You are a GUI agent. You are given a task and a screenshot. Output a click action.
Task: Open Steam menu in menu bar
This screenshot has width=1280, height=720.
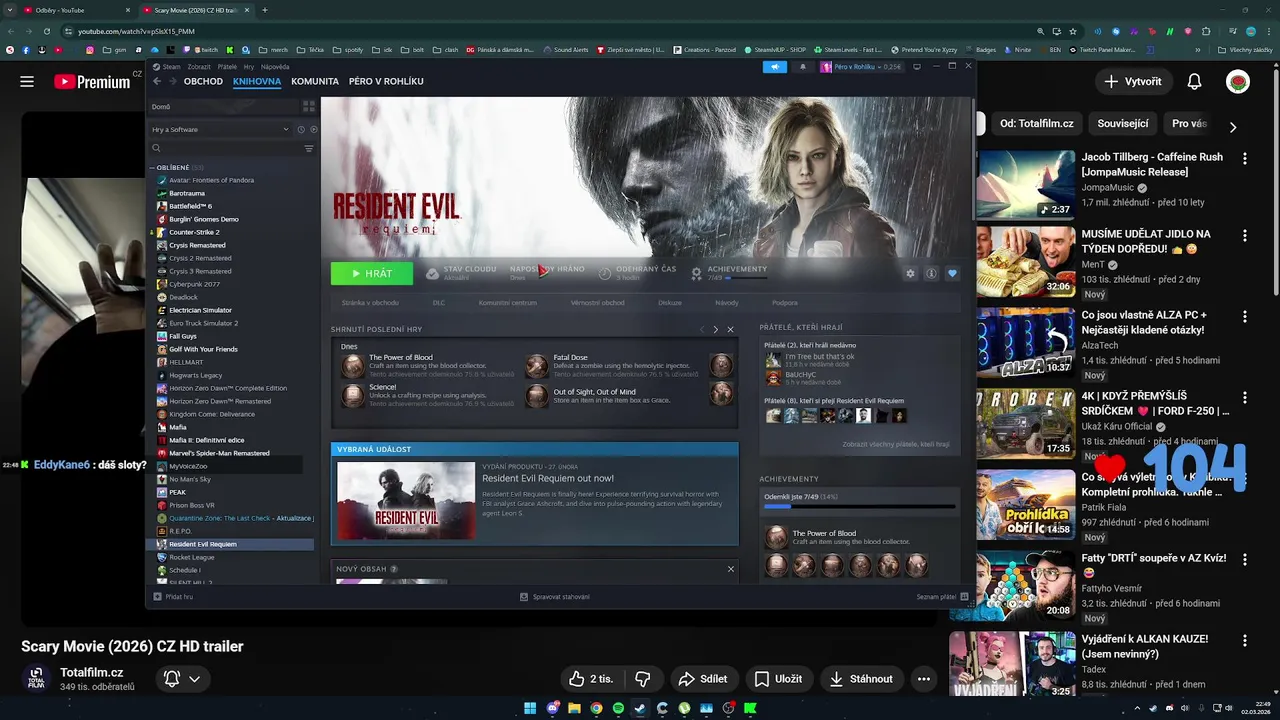[x=171, y=67]
